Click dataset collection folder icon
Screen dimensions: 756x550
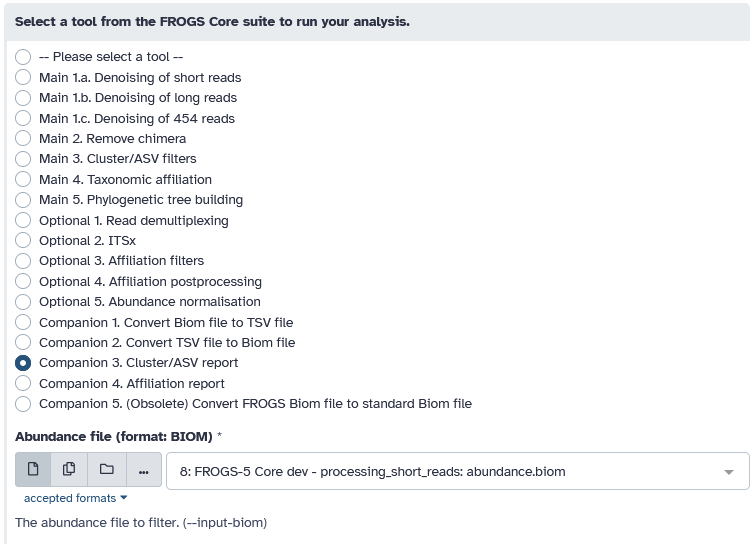[106, 470]
